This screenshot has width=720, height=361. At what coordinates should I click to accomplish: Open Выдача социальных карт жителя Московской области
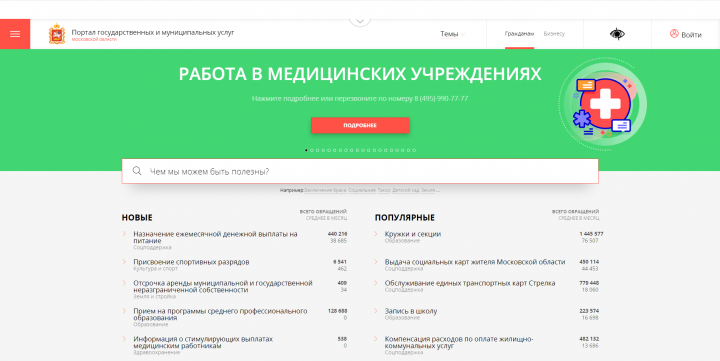[475, 262]
